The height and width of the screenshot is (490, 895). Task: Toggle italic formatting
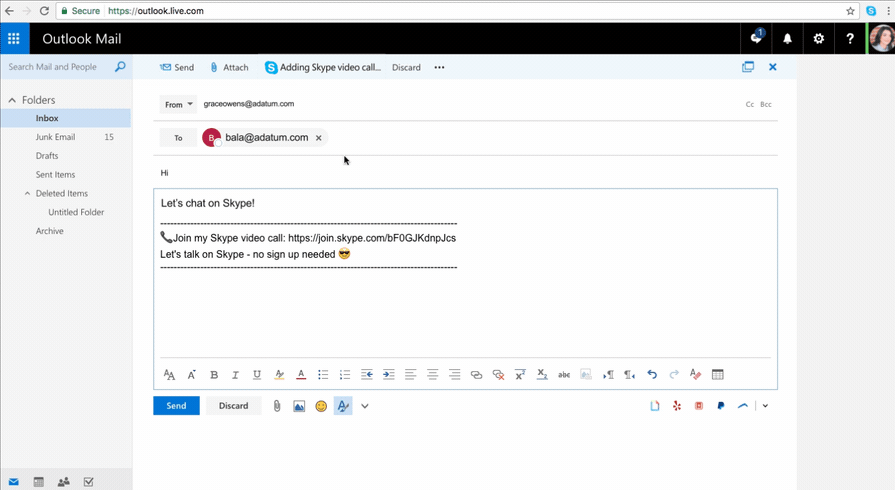235,375
